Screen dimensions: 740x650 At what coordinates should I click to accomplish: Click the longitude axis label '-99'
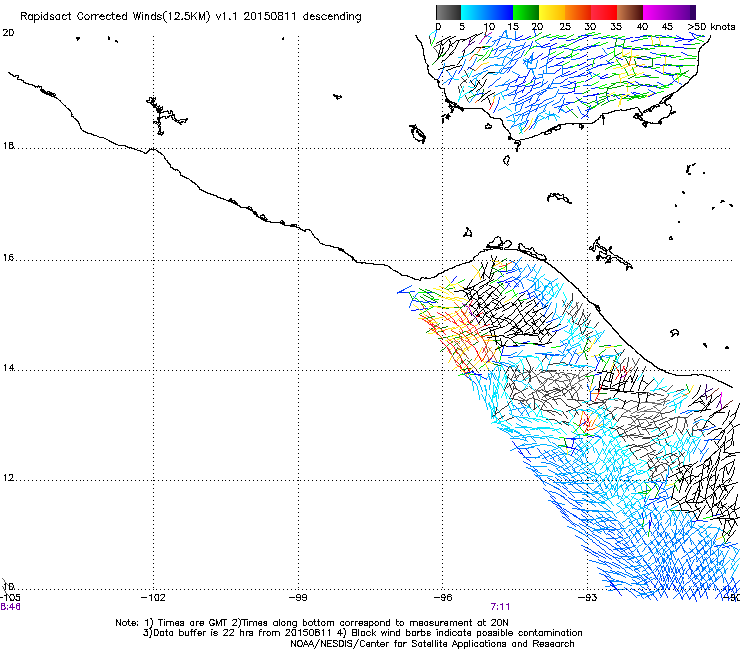[298, 598]
